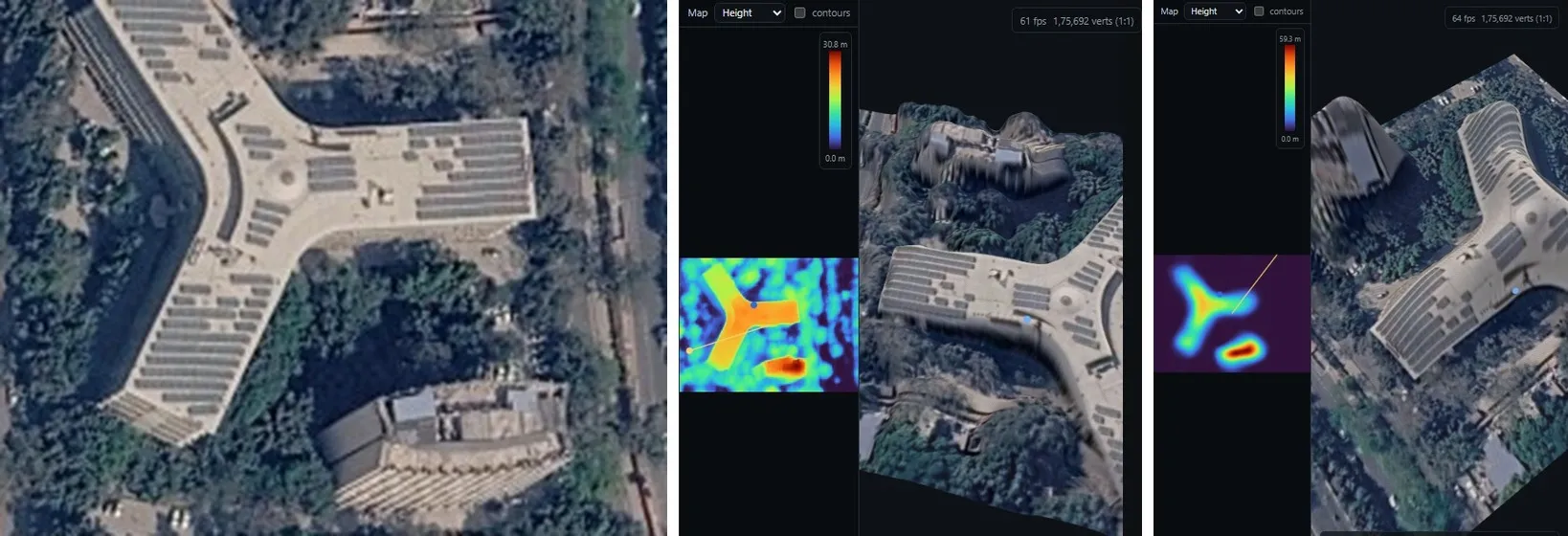
Task: Click the '61 fps 1,75,692 verts' status readout
Action: [1076, 21]
